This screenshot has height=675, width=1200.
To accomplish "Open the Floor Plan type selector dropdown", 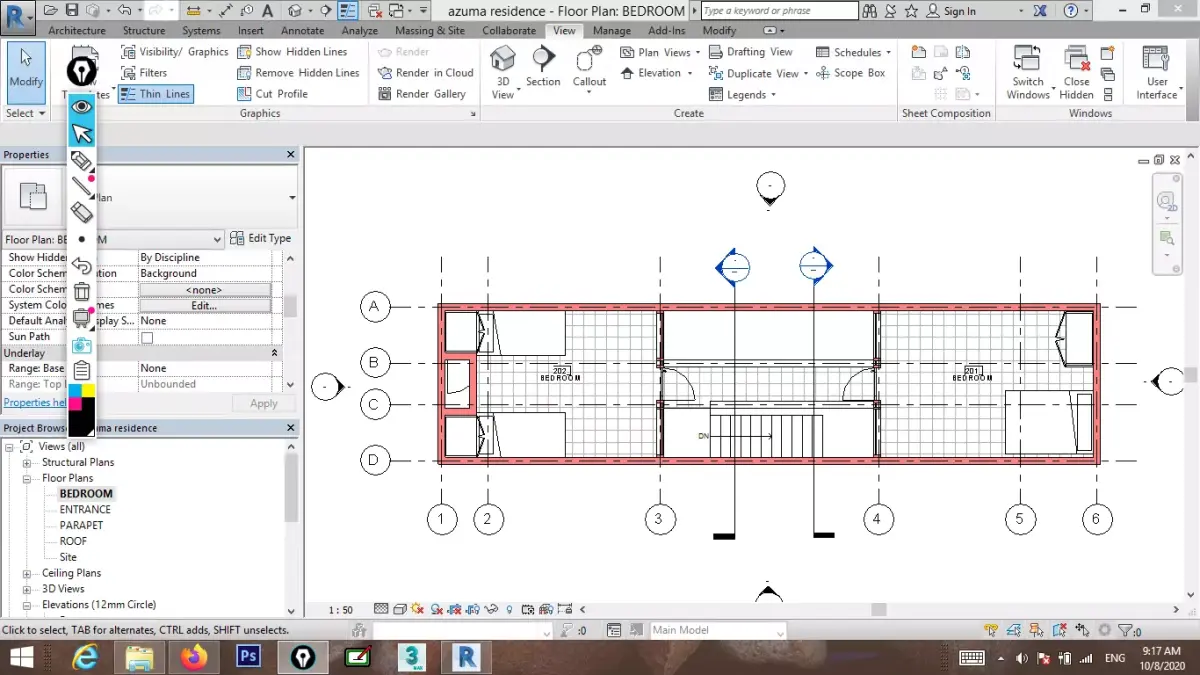I will click(x=113, y=239).
